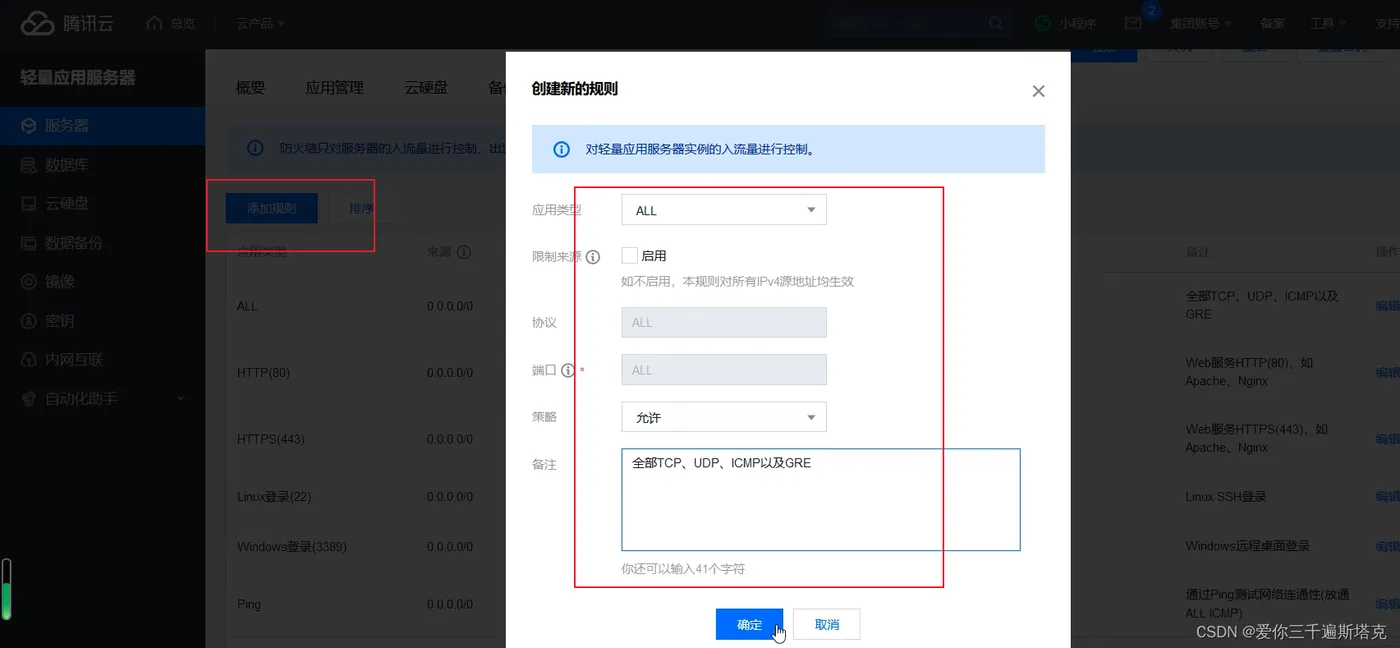Viewport: 1400px width, 648px height.
Task: Click 轻量应用服务器 sidebar heading
Action: coord(78,77)
